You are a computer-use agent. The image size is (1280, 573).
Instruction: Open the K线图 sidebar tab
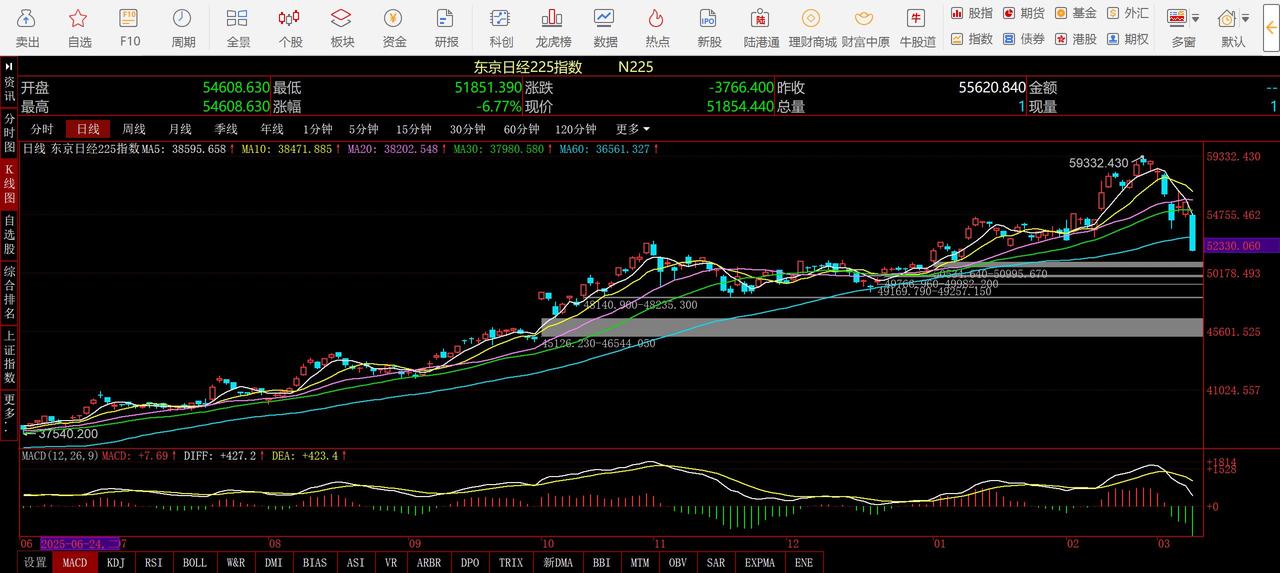[9, 184]
